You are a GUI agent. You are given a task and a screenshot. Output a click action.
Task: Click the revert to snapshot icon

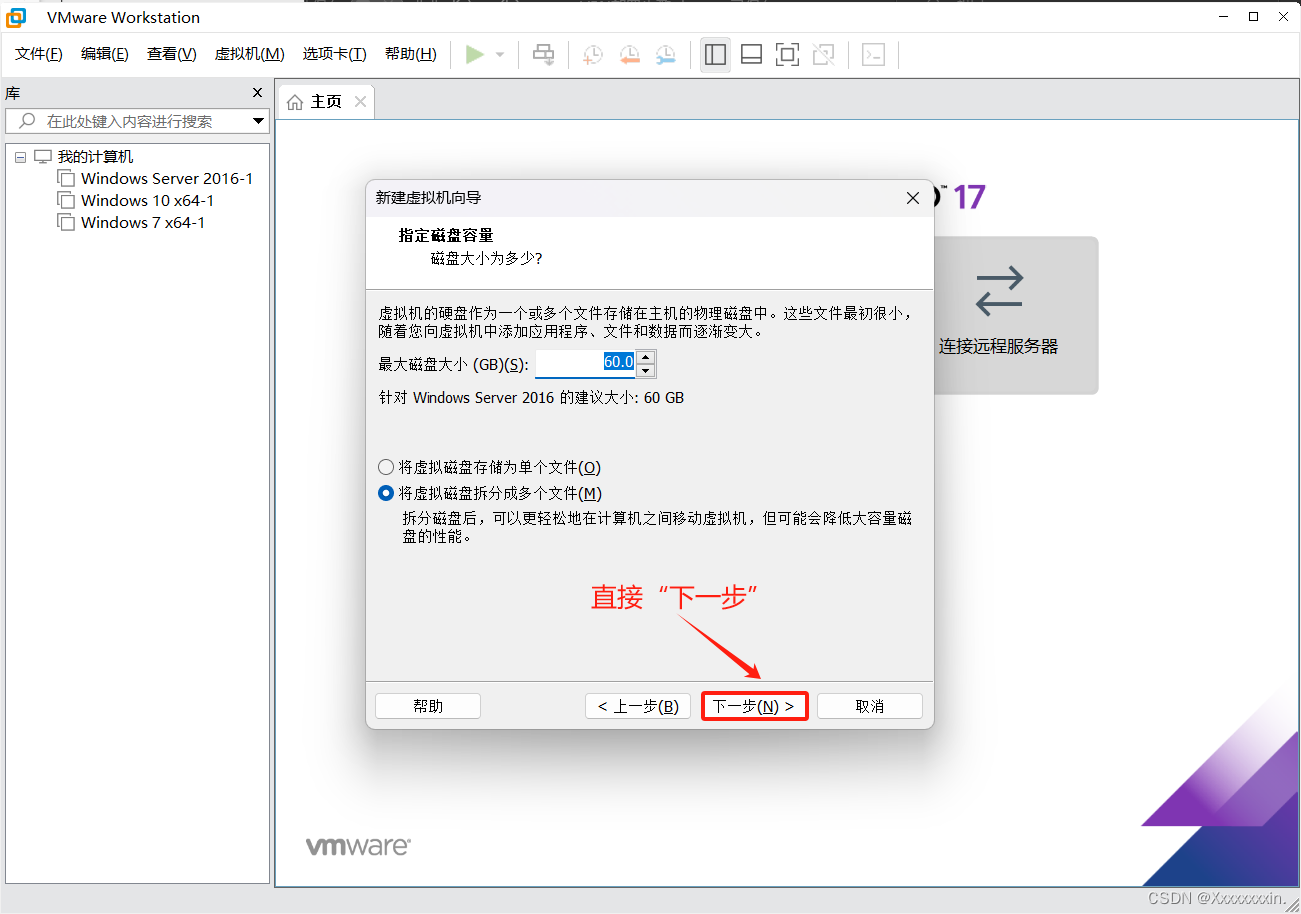pos(629,55)
